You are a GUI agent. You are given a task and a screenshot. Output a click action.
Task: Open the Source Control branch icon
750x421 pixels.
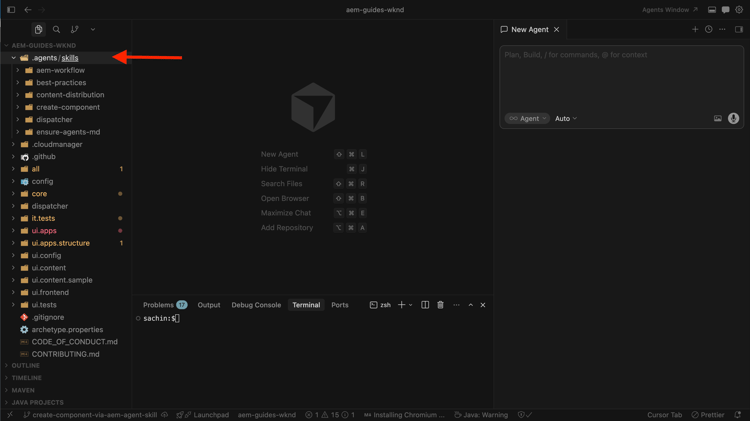[75, 29]
